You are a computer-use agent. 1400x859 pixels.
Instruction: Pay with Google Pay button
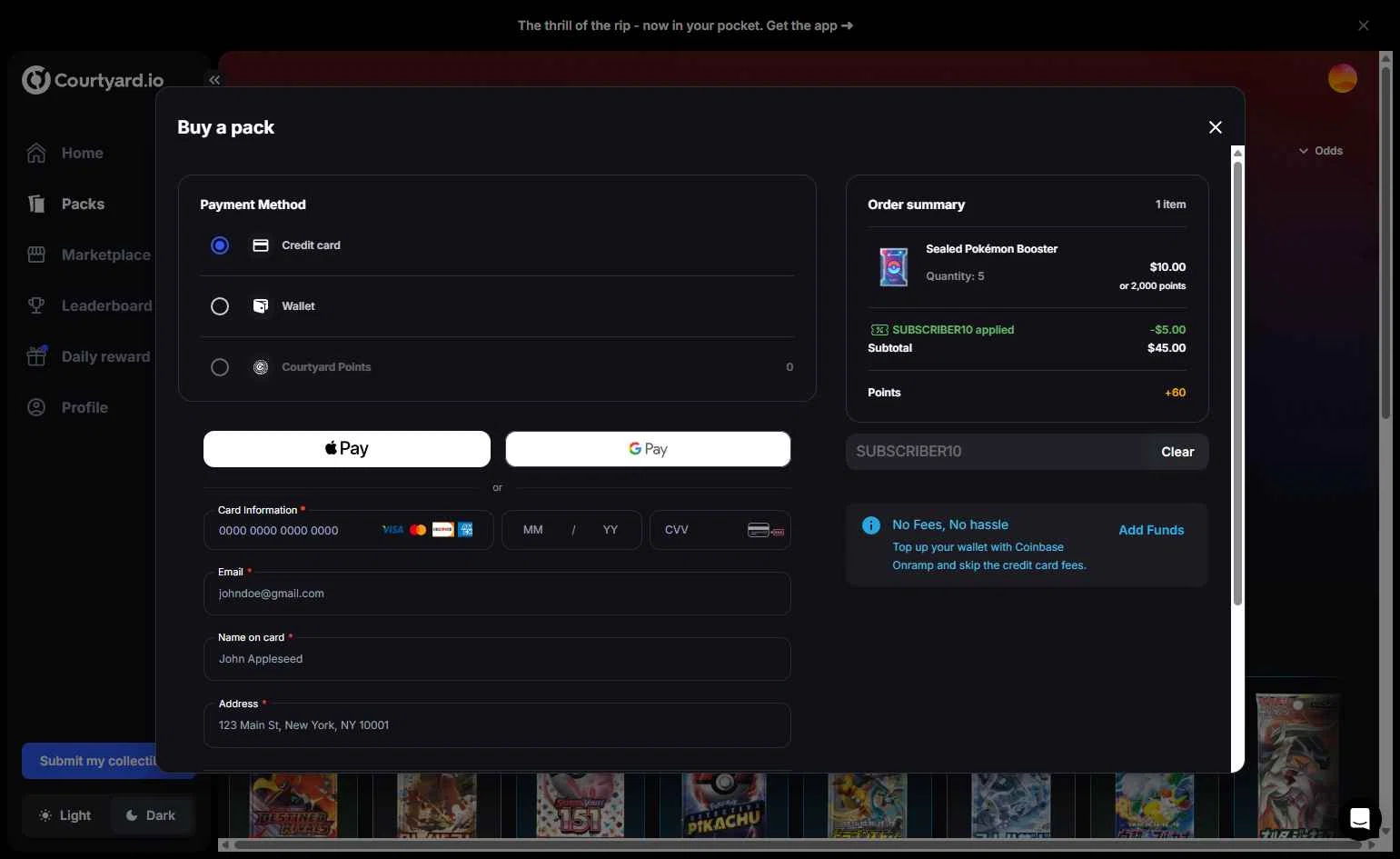point(648,449)
